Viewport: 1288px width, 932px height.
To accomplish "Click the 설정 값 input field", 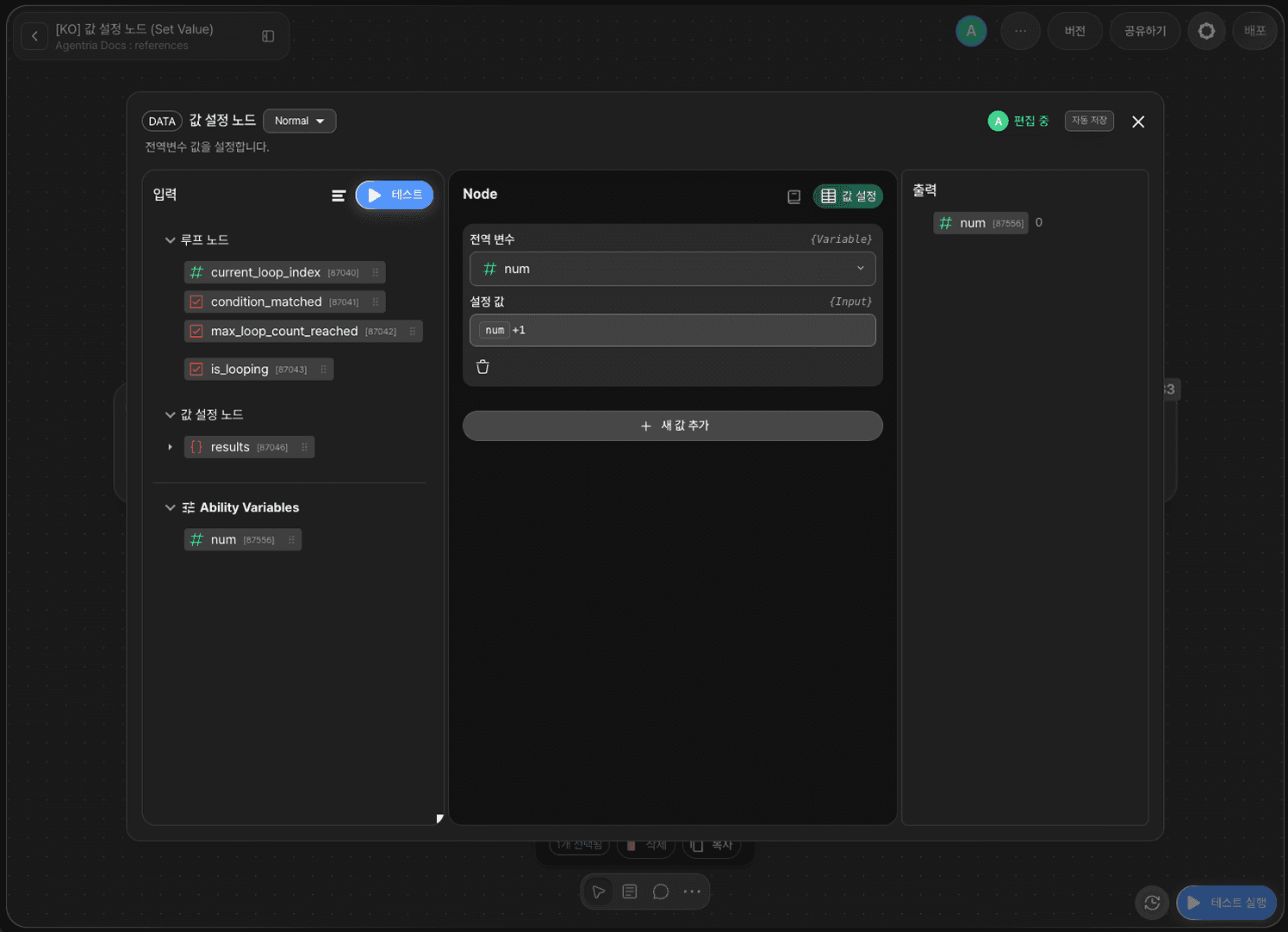I will [x=673, y=331].
